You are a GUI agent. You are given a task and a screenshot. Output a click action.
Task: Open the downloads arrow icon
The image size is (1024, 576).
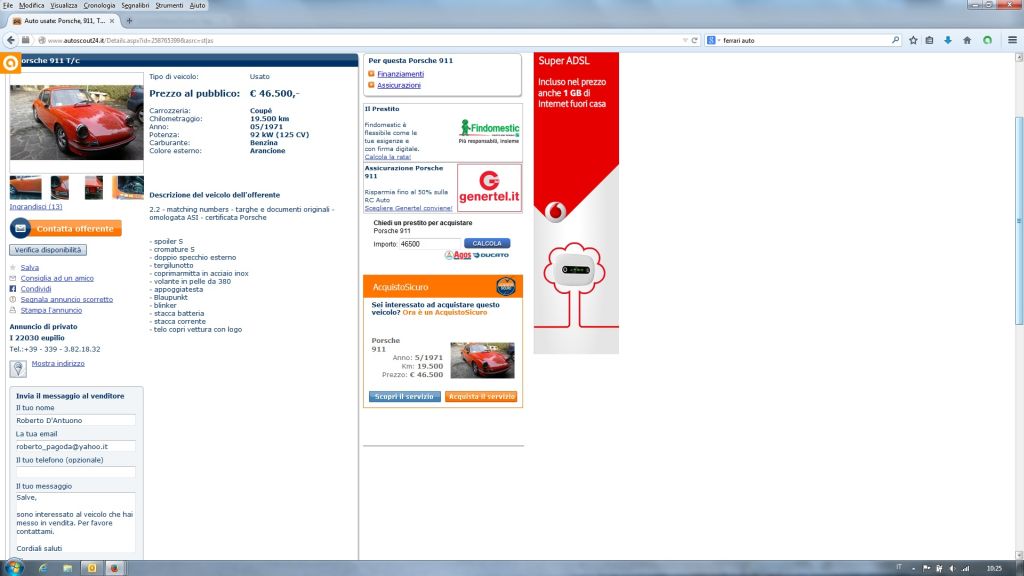click(948, 40)
